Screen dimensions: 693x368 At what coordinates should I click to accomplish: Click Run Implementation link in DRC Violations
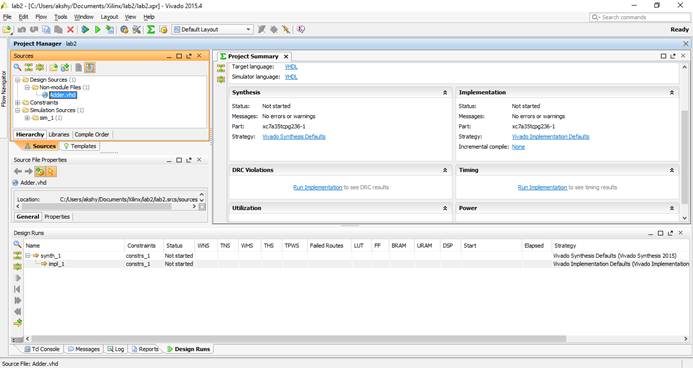[x=317, y=188]
